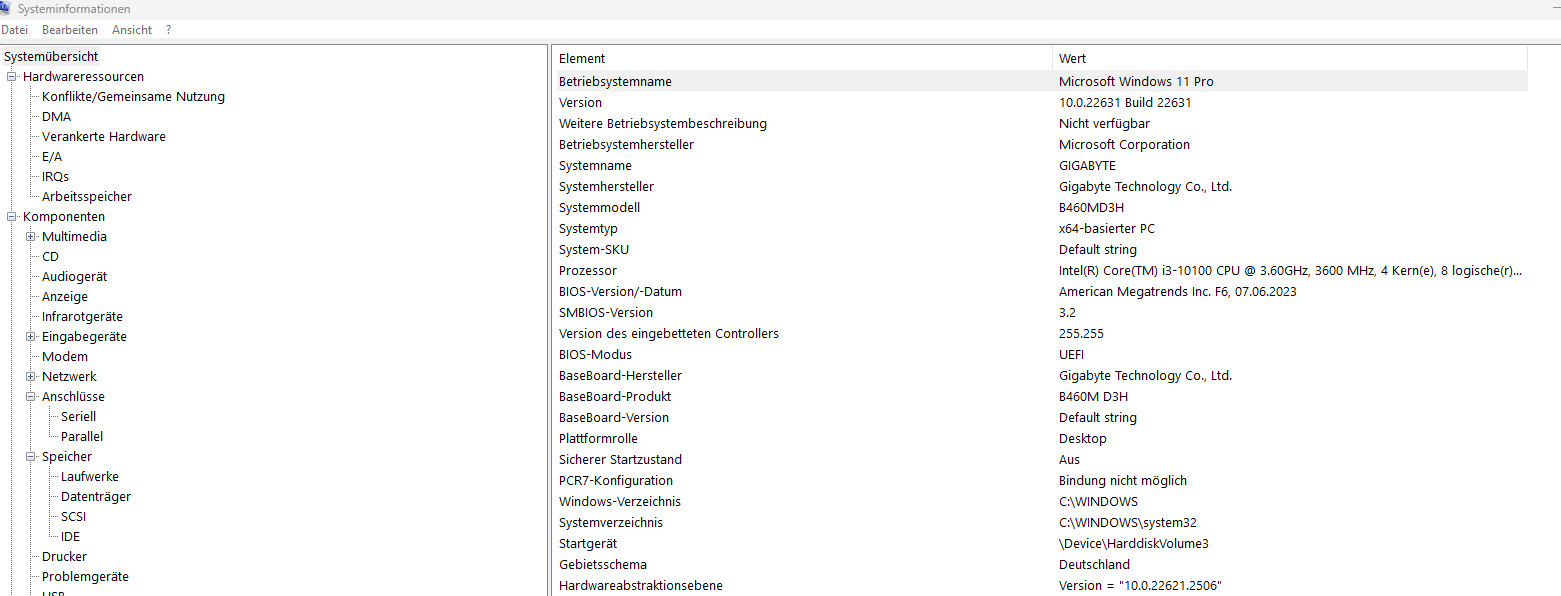
Task: Click value 10.0.22631 Build 22631
Action: (1125, 103)
